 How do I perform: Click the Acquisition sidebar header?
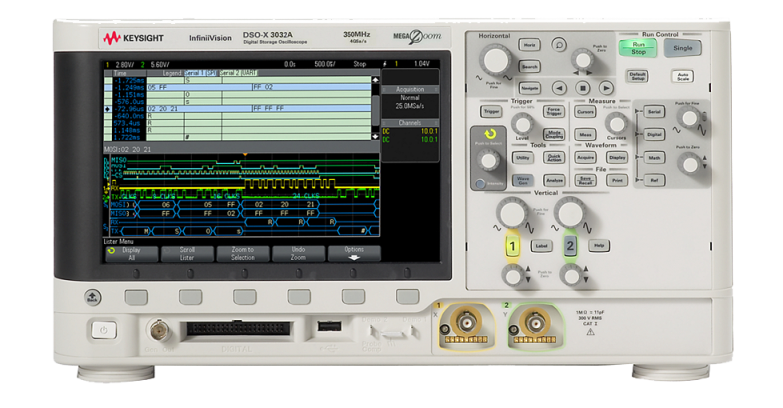410,89
